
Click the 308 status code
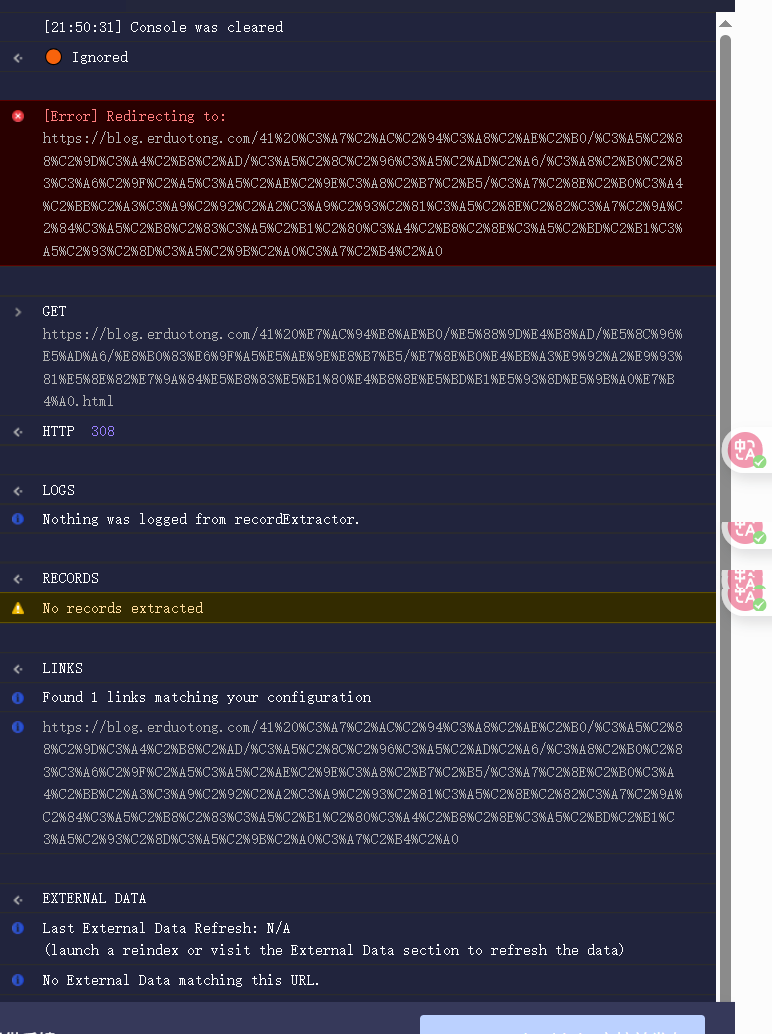[103, 431]
